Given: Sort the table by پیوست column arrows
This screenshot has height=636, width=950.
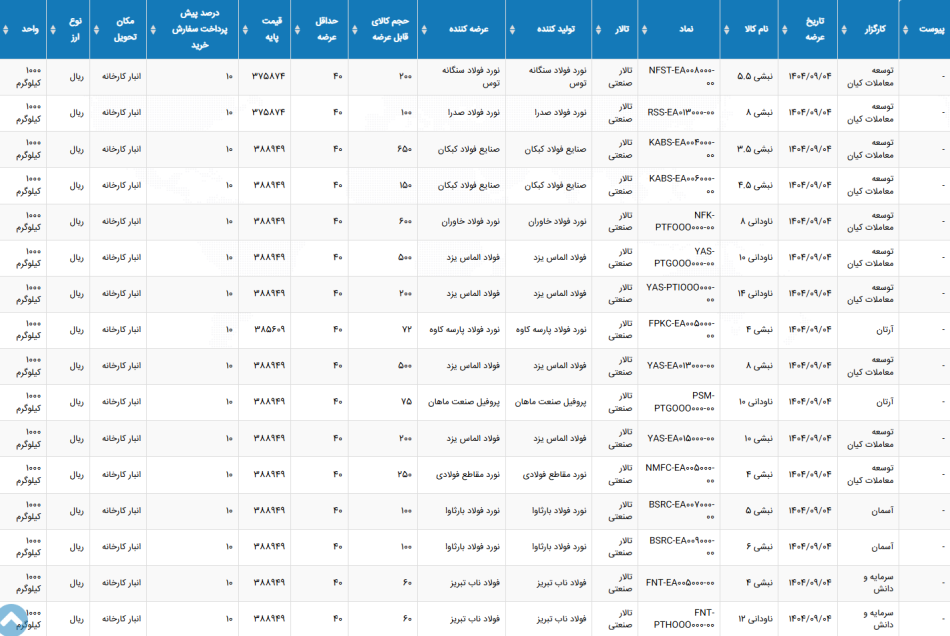Looking at the screenshot, I should pyautogui.click(x=906, y=29).
